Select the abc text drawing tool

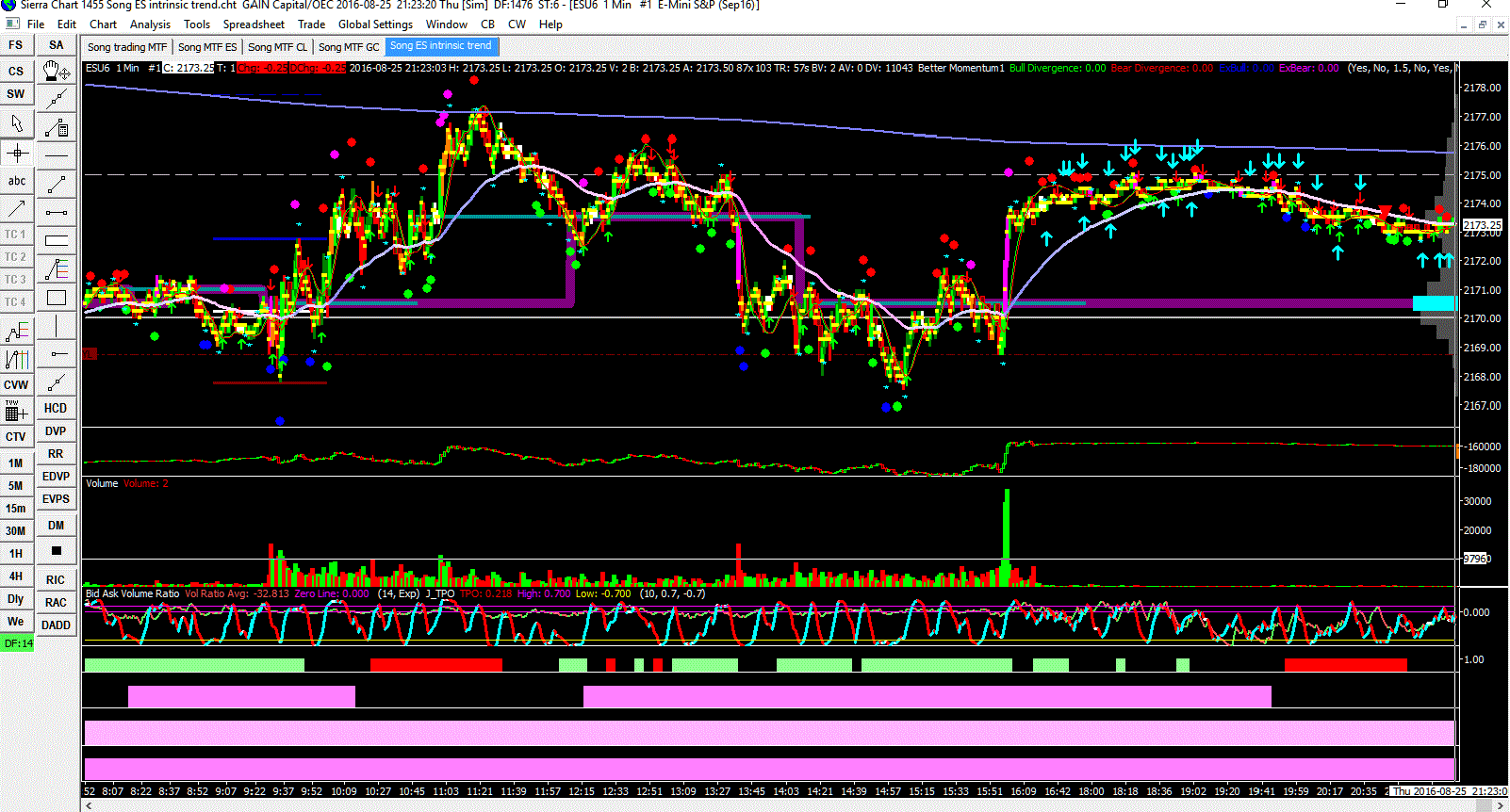[16, 181]
